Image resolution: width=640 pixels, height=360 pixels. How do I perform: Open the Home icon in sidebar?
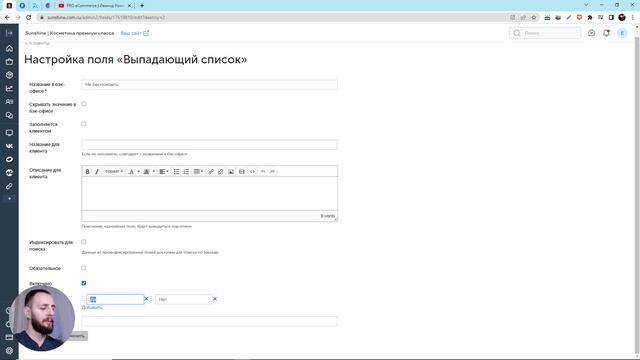(9, 48)
